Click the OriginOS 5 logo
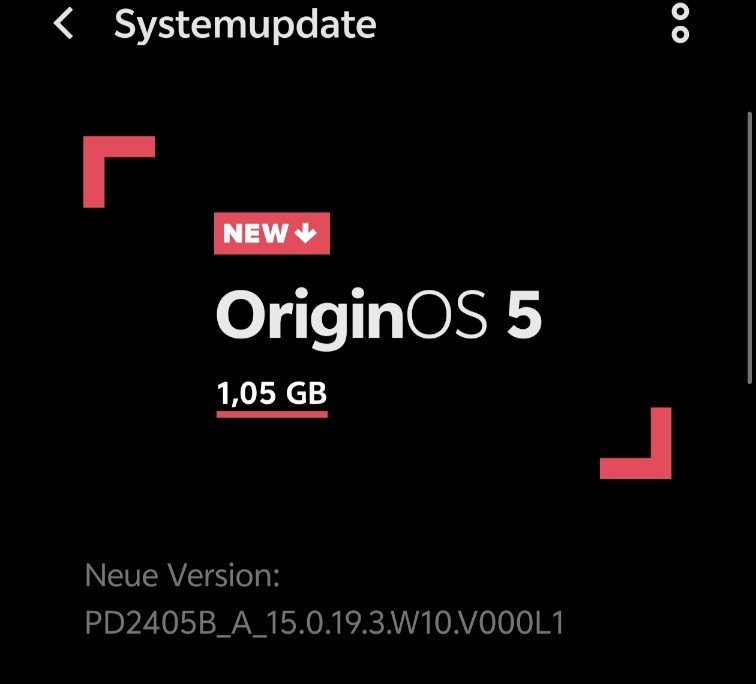Image resolution: width=756 pixels, height=684 pixels. click(x=379, y=317)
